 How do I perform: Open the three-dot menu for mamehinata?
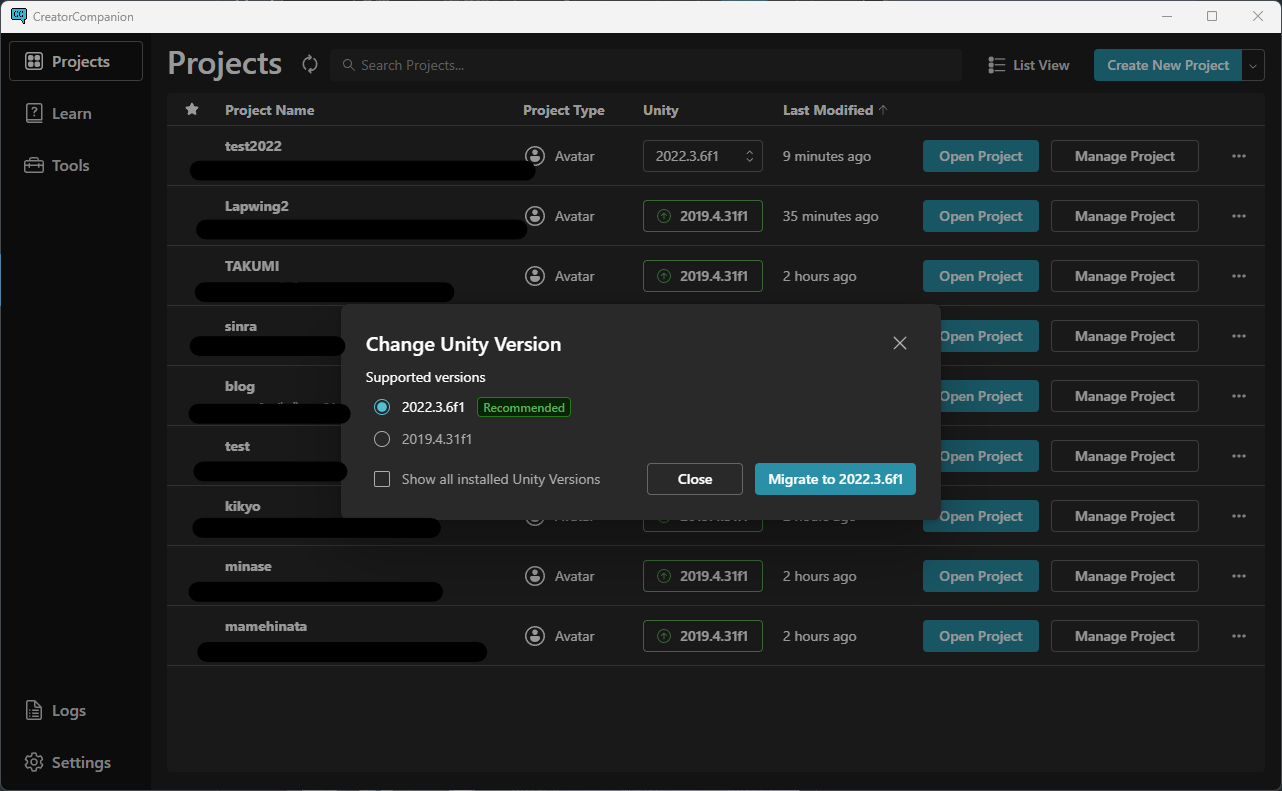(1238, 636)
